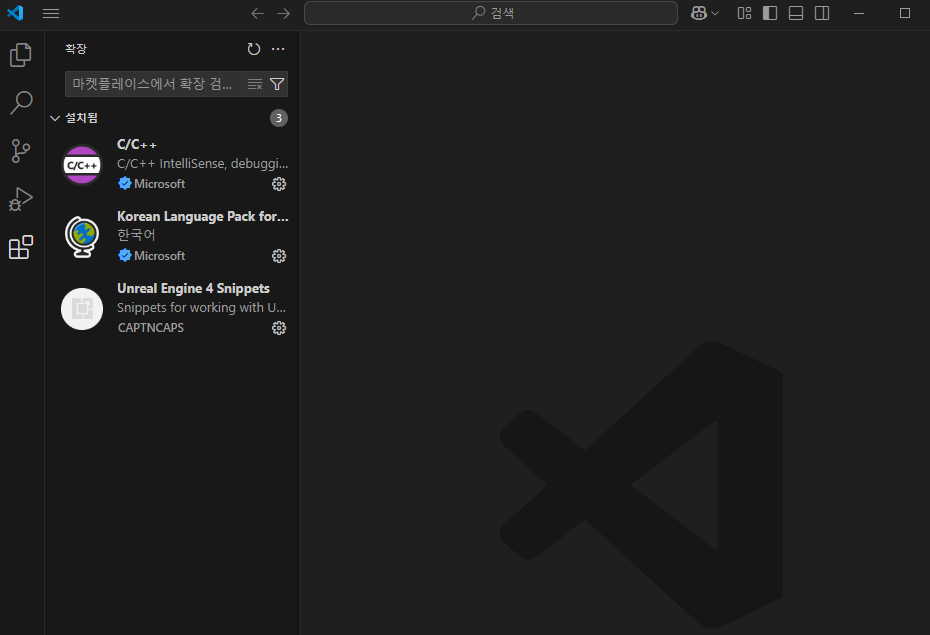Open the hamburger application menu
Screen dimensions: 930x635
pos(51,13)
